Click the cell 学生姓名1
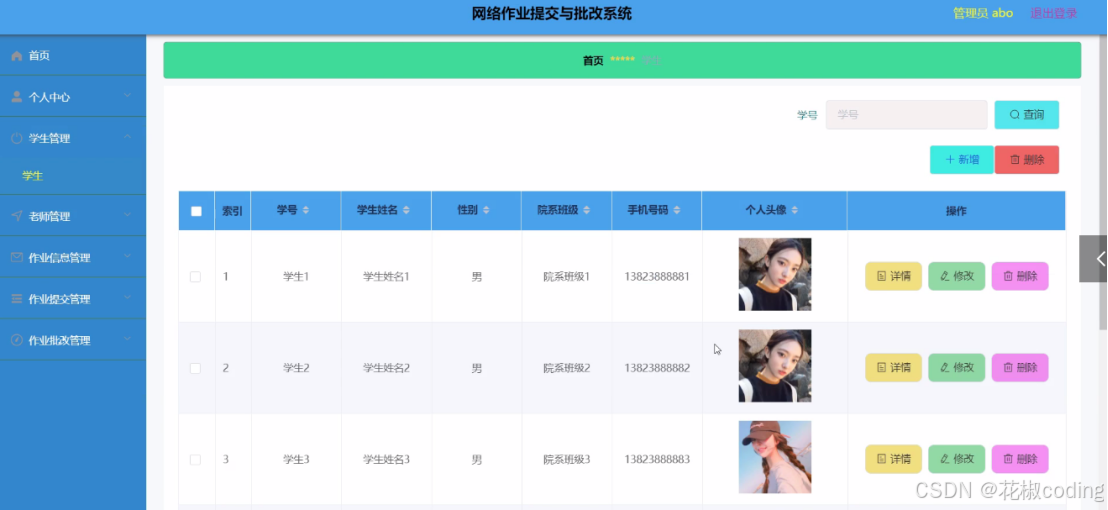 pyautogui.click(x=387, y=276)
